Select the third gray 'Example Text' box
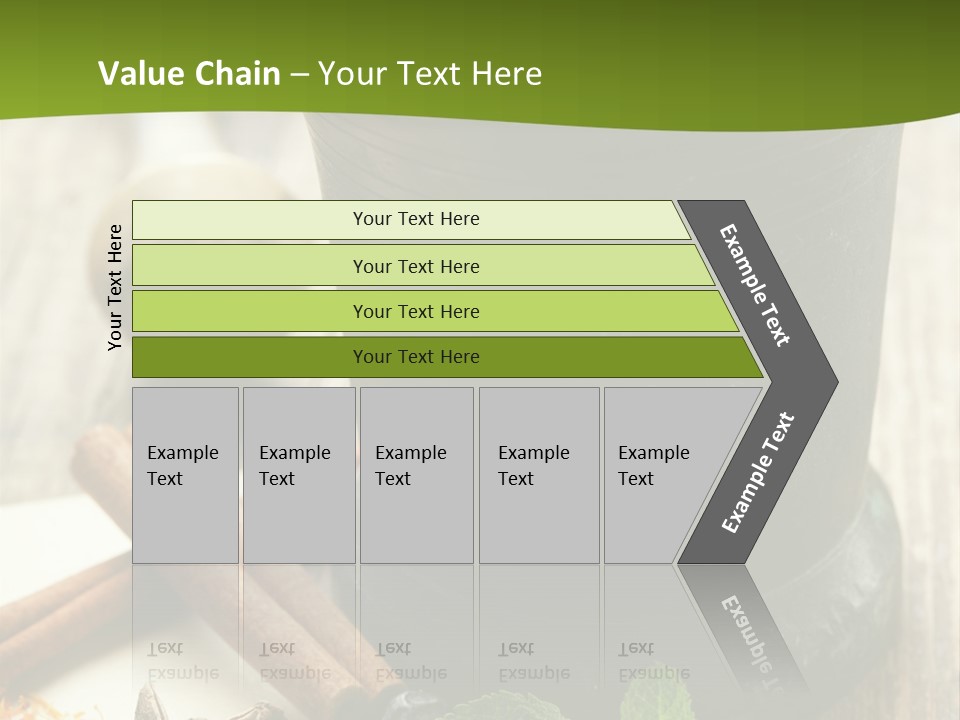The height and width of the screenshot is (720, 960). [417, 475]
